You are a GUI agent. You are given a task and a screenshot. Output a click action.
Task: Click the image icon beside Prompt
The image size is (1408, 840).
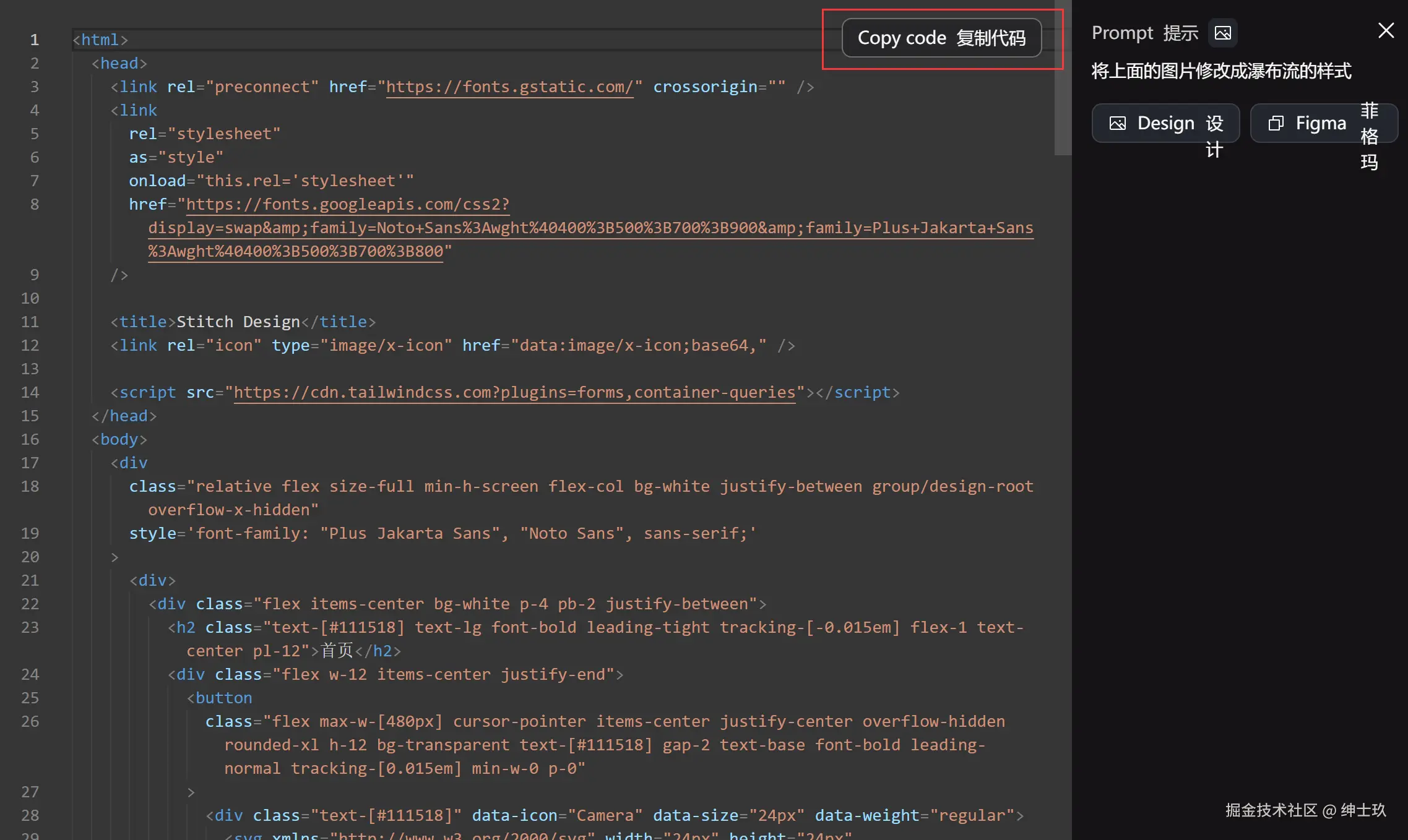pyautogui.click(x=1222, y=33)
